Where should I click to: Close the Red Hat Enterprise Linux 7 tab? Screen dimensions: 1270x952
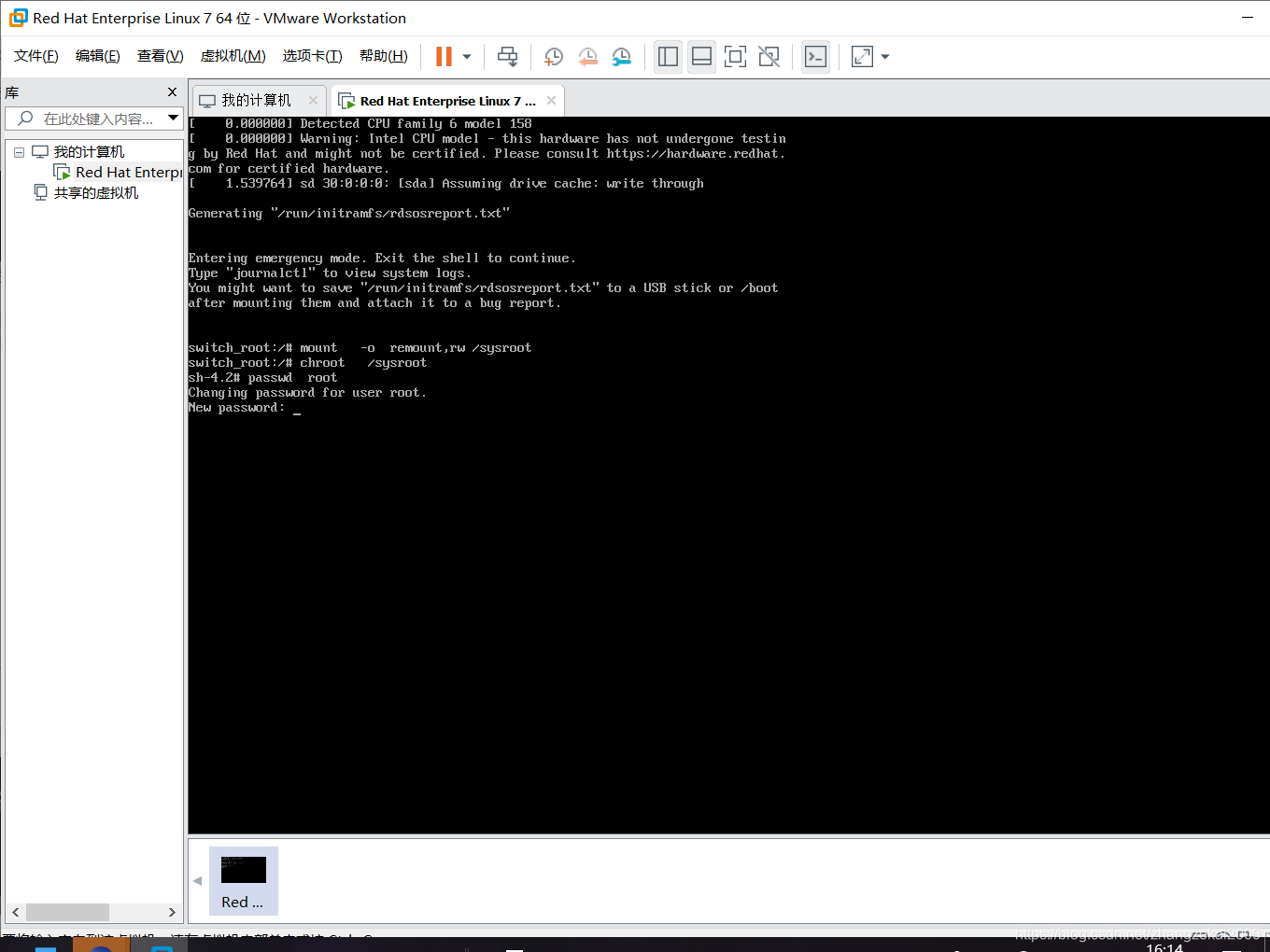point(551,100)
